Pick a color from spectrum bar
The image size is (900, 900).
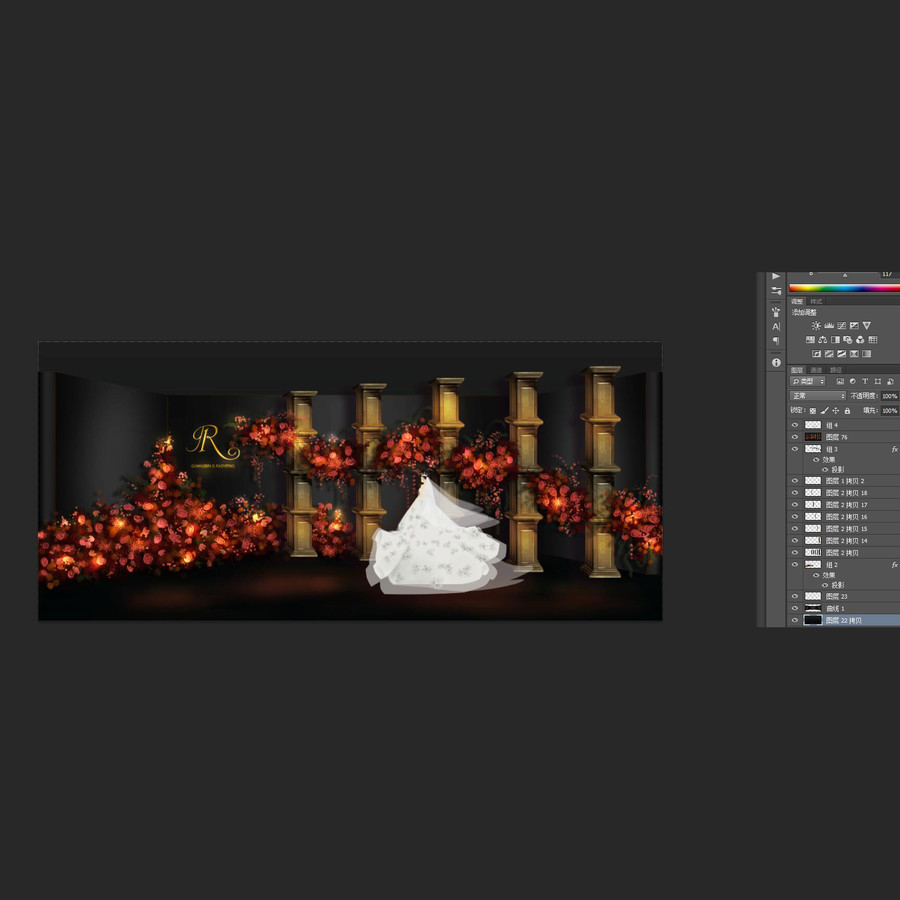pos(844,288)
